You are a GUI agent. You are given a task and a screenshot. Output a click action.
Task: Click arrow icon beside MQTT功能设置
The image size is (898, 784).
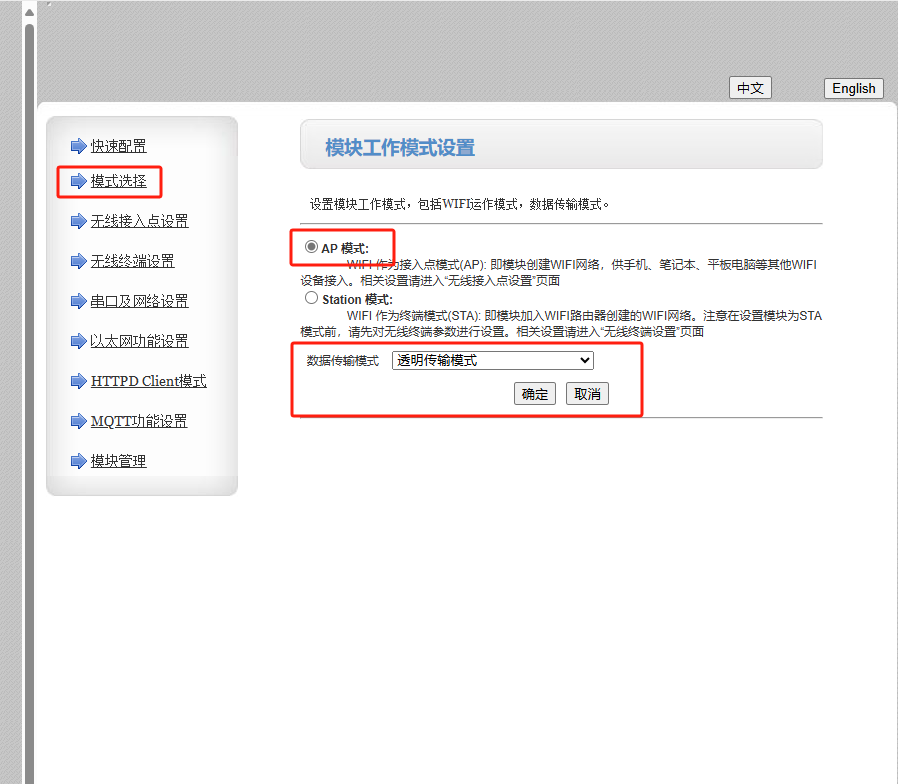tap(78, 421)
